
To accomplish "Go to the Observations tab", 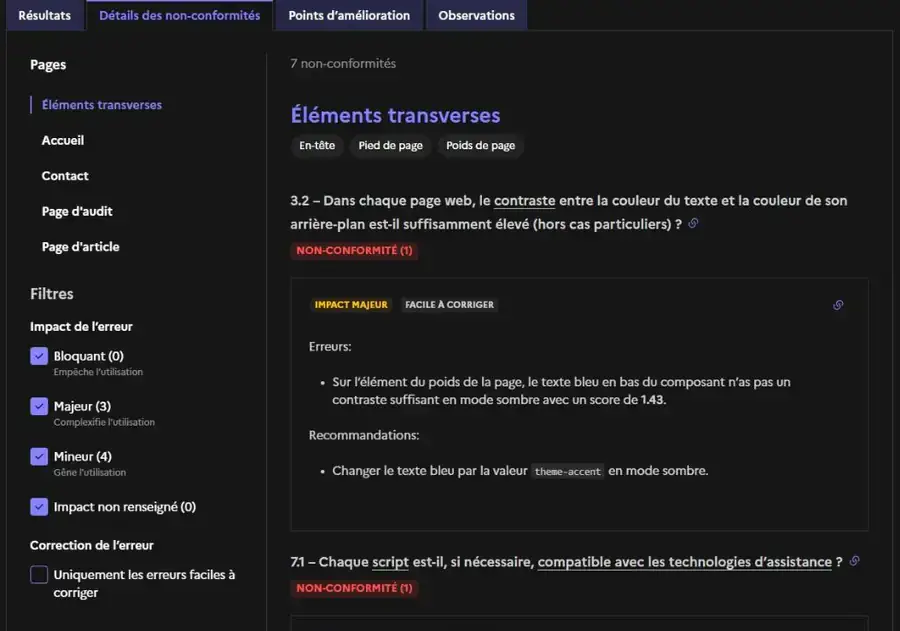I will click(476, 16).
